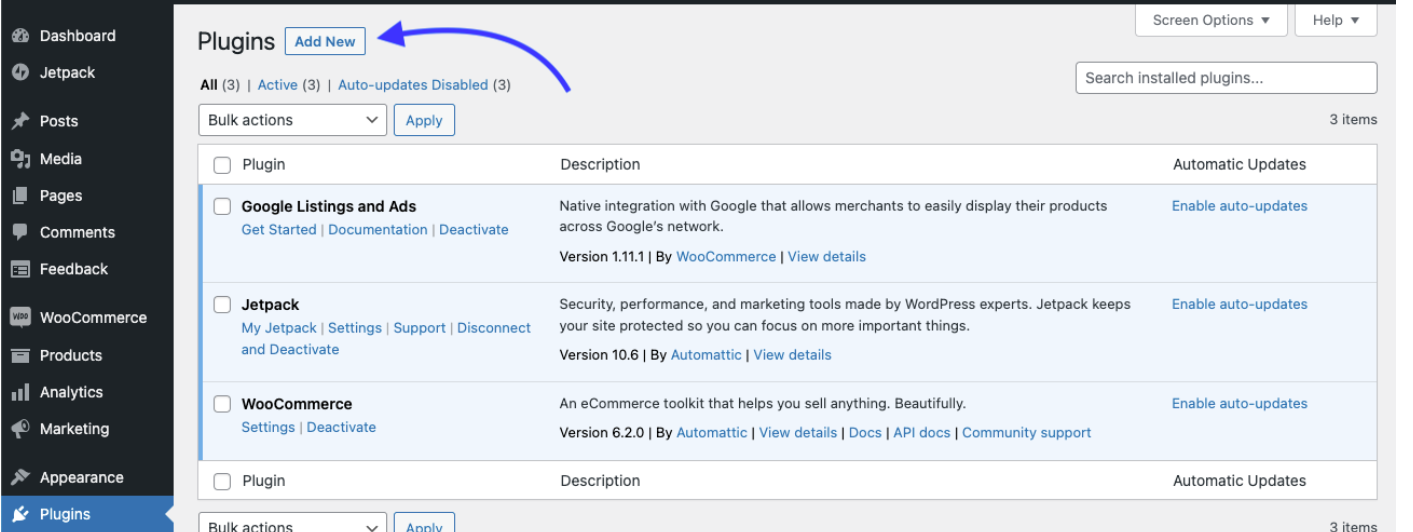This screenshot has height=532, width=1413.
Task: Enable auto-updates for Jetpack
Action: [1239, 304]
